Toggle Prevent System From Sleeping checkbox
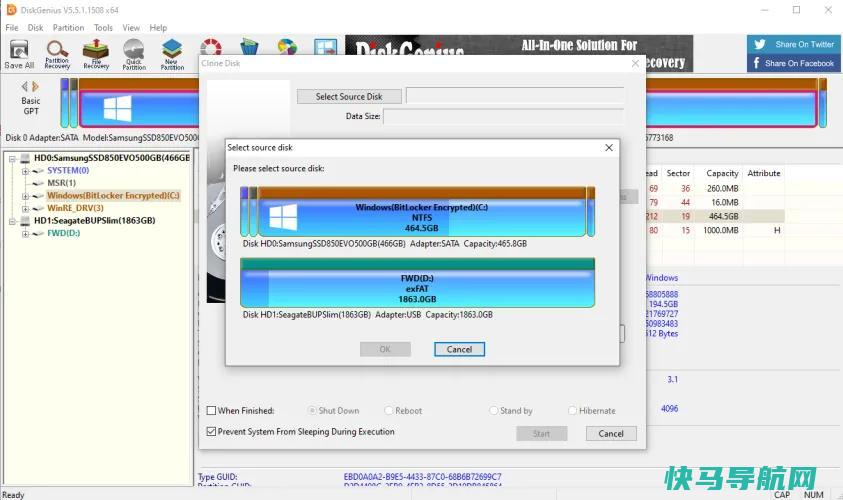The width and height of the screenshot is (843, 500). (211, 432)
